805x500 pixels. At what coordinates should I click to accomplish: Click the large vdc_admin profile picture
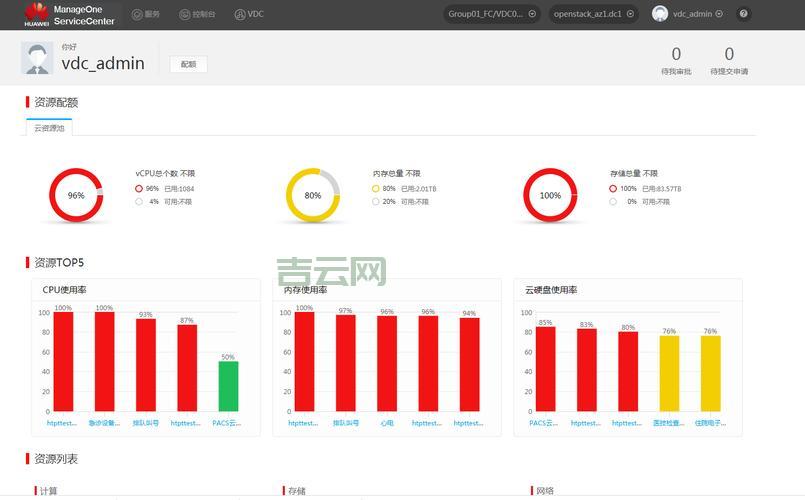coord(37,59)
